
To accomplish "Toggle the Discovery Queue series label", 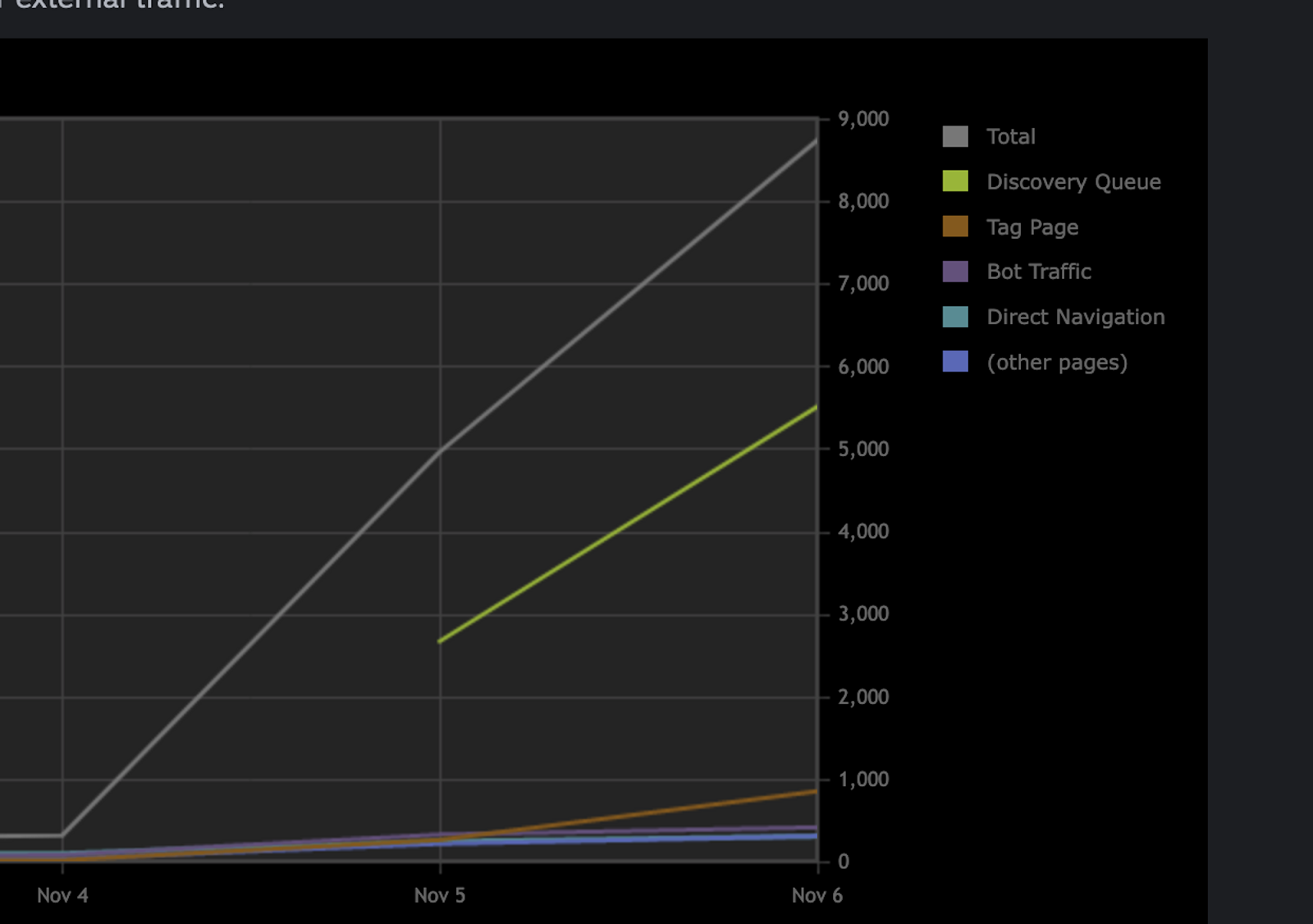I will pos(1073,181).
